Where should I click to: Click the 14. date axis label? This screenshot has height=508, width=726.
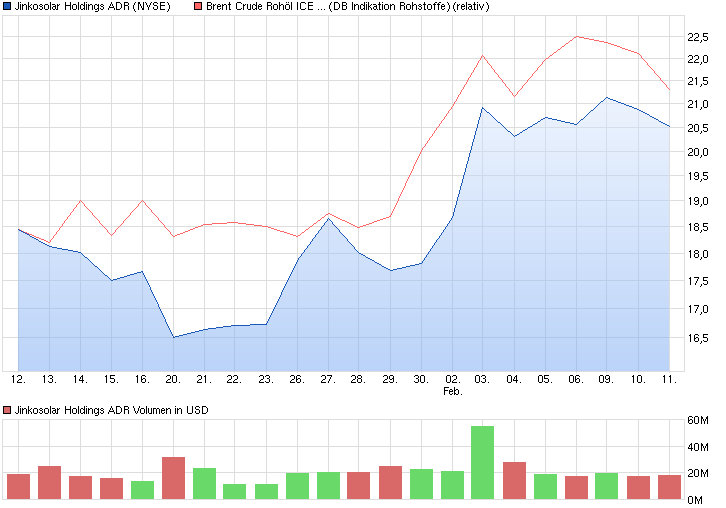pos(80,379)
